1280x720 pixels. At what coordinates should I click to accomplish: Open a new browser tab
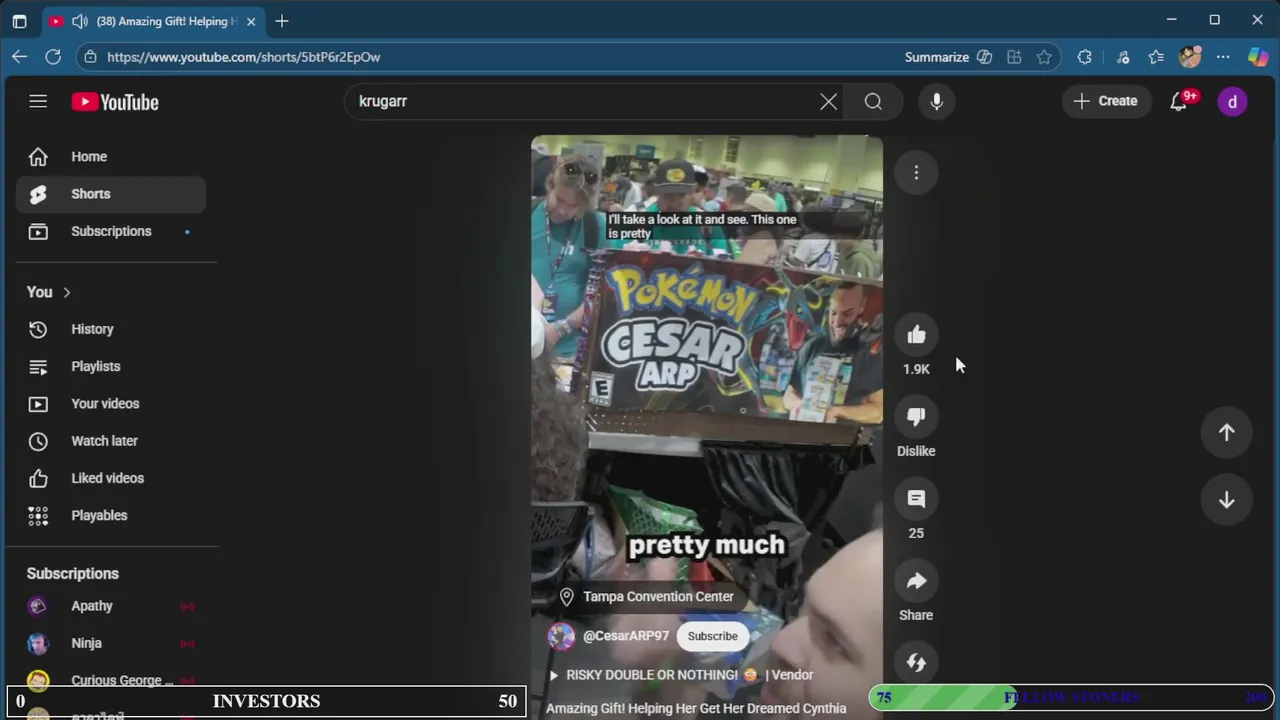pos(282,21)
